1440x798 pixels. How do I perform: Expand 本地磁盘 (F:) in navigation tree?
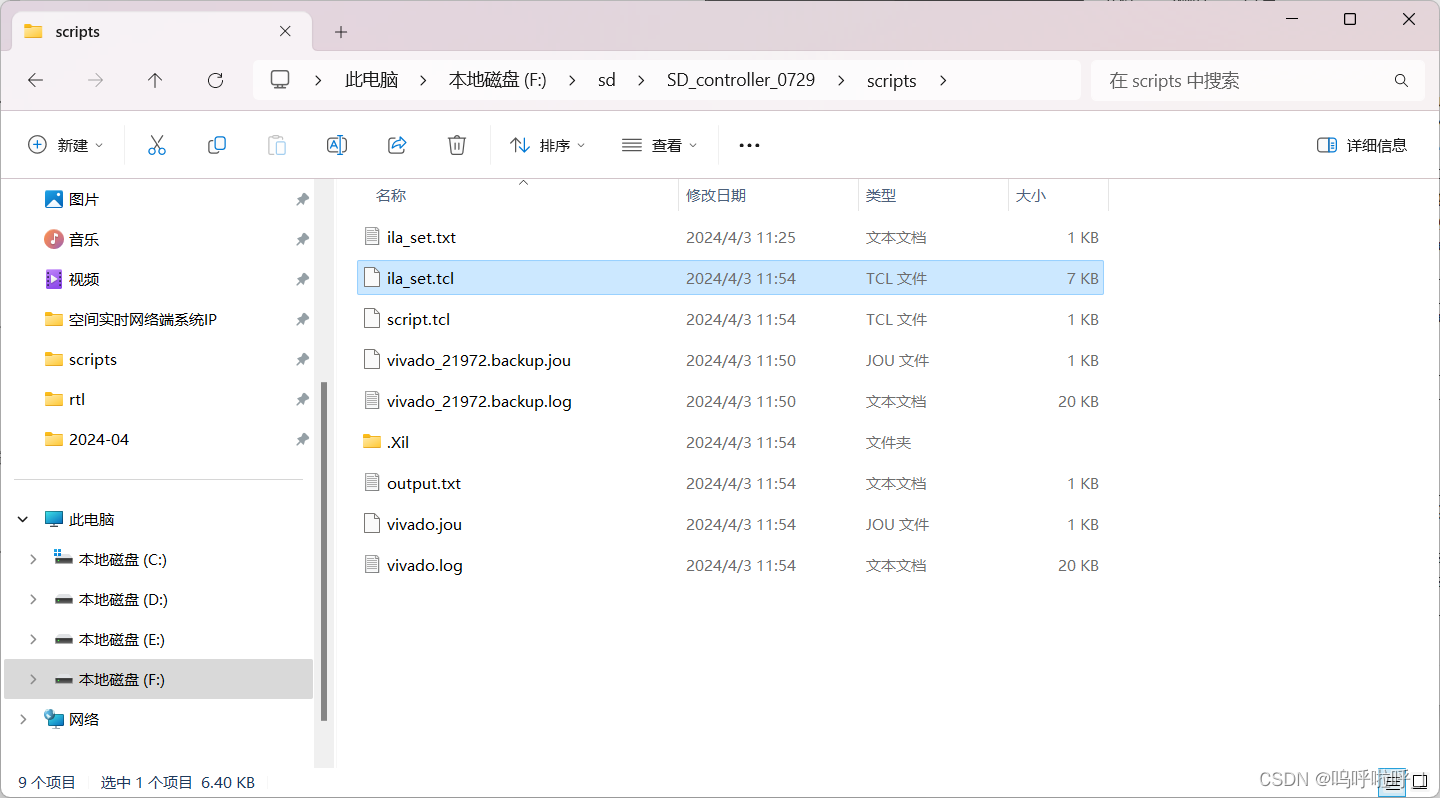[x=33, y=680]
